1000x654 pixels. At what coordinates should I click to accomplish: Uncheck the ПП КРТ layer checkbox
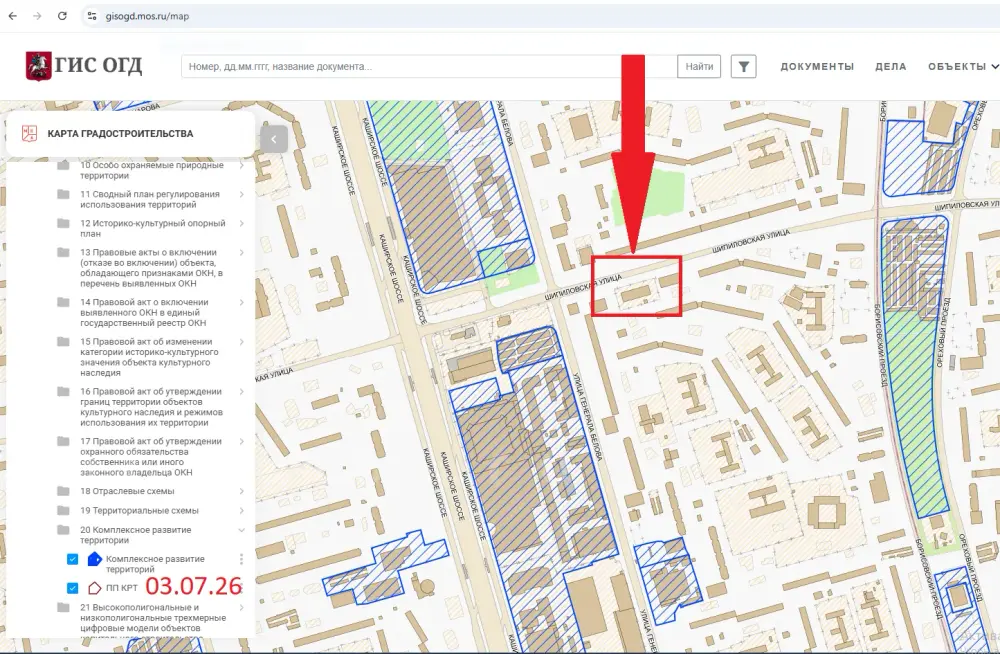pos(73,588)
